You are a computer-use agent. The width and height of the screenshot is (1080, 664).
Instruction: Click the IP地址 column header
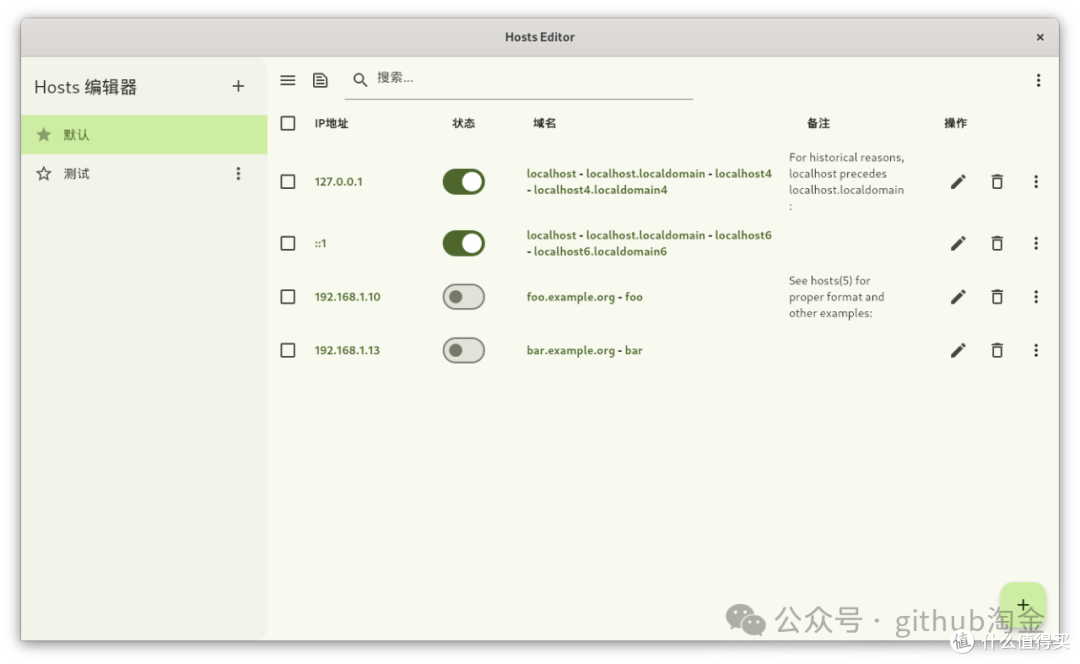(x=331, y=123)
